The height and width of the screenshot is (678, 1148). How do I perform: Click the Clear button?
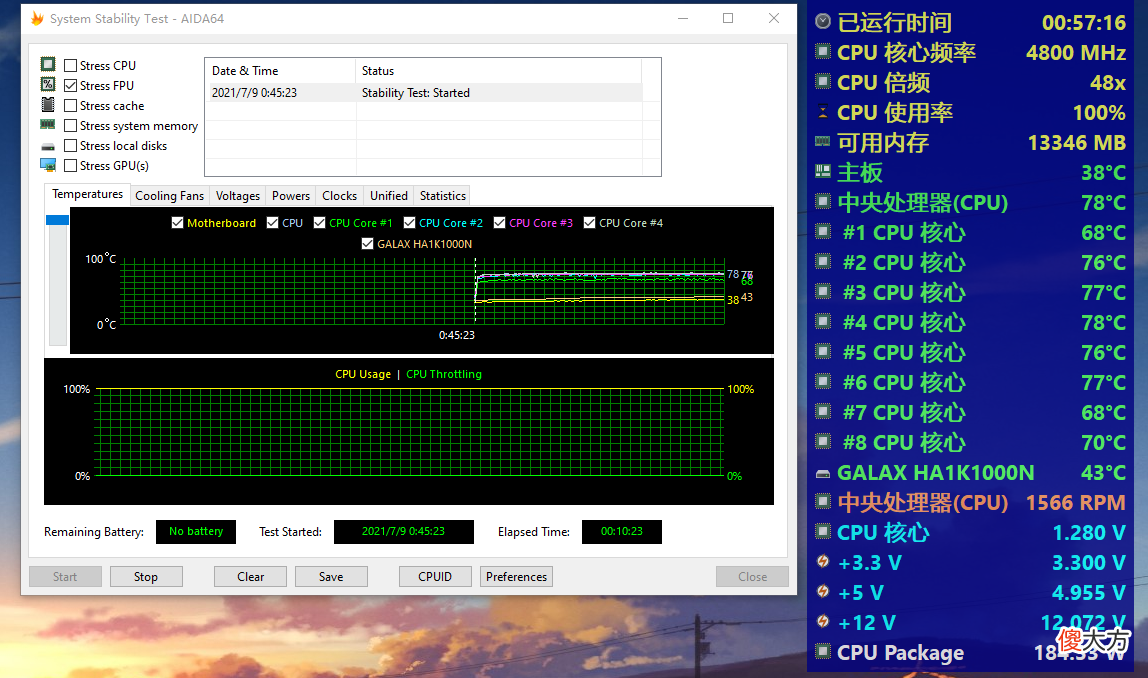[x=250, y=577]
